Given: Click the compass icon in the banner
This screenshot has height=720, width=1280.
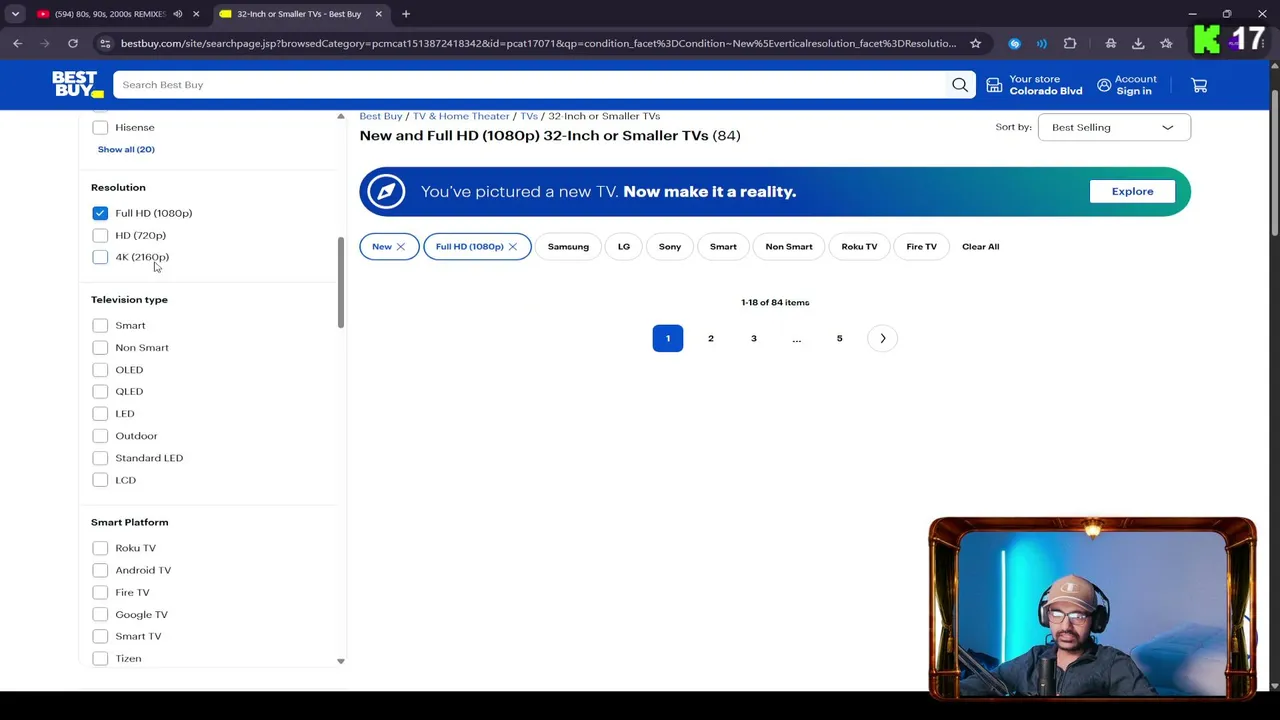Looking at the screenshot, I should [385, 192].
